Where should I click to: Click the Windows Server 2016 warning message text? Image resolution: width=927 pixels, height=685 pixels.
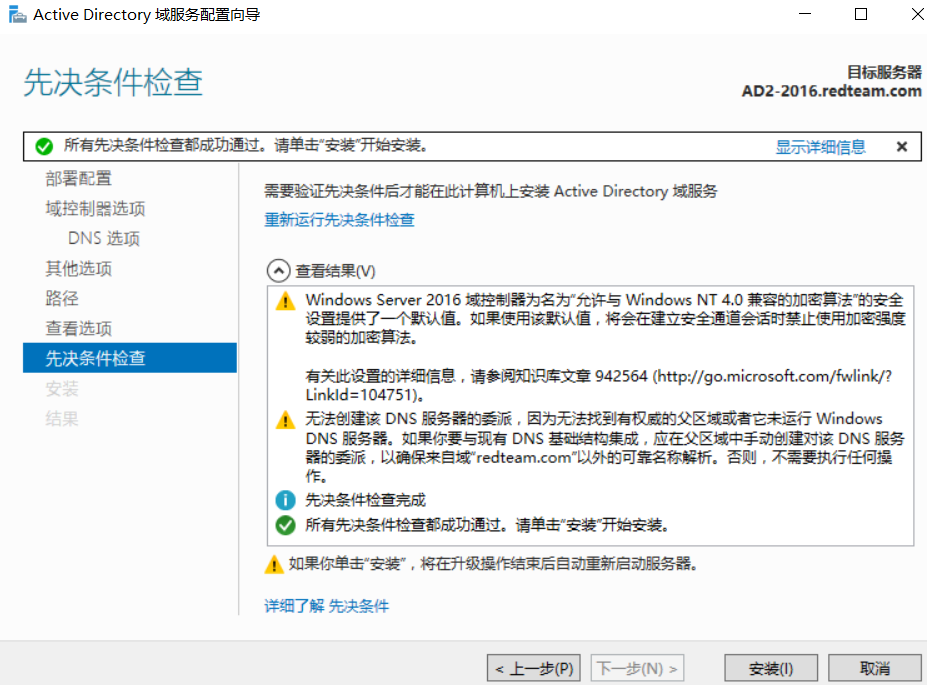605,319
